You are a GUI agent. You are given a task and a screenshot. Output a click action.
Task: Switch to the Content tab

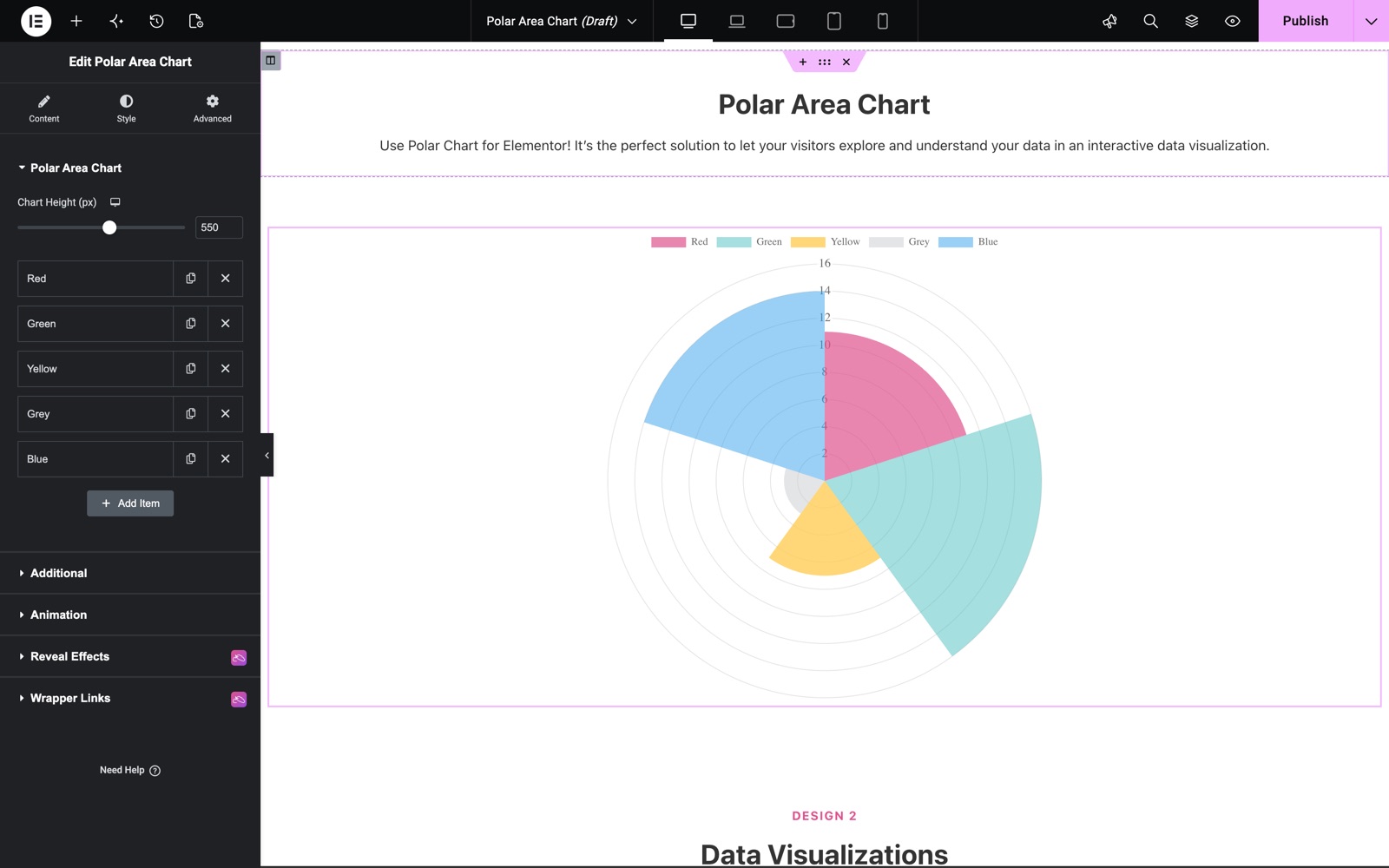point(44,108)
